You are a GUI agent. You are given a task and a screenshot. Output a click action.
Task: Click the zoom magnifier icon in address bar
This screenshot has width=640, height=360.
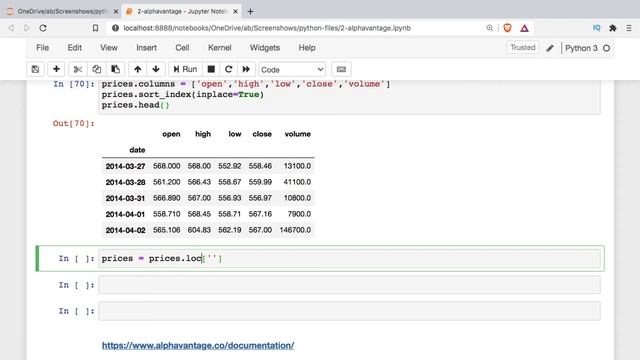pos(489,28)
